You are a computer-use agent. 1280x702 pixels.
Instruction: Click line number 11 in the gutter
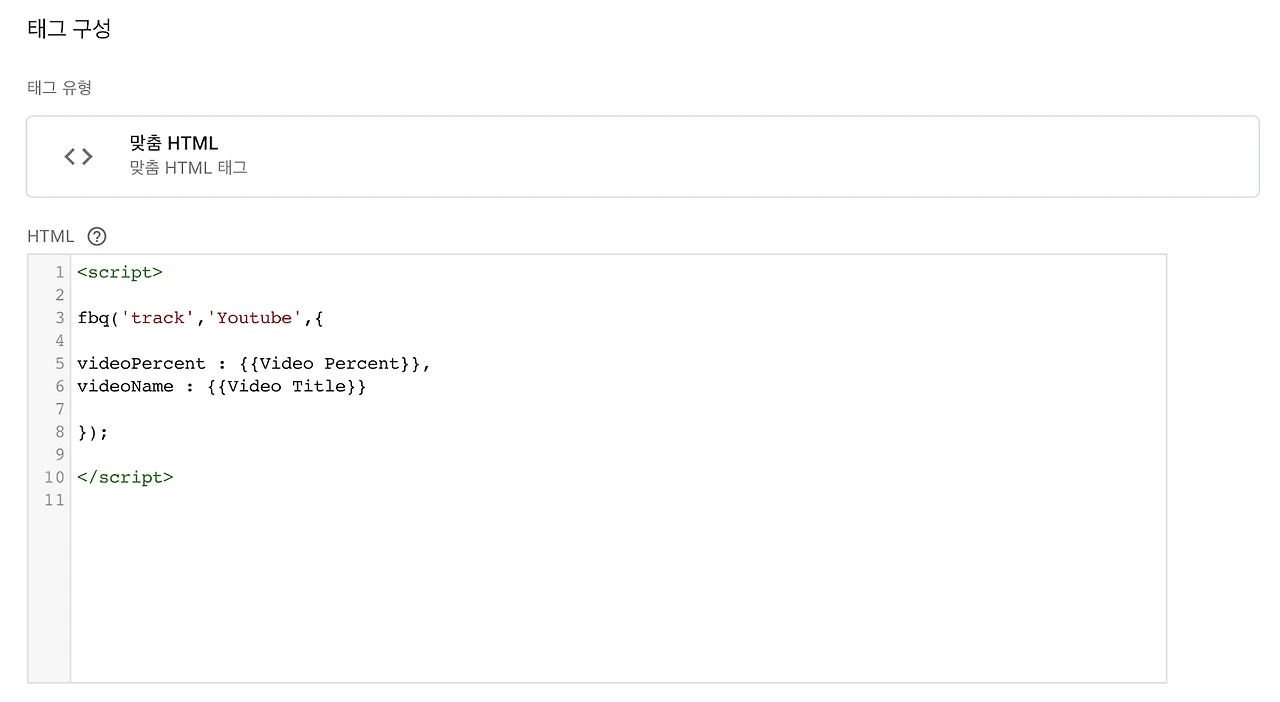point(54,500)
